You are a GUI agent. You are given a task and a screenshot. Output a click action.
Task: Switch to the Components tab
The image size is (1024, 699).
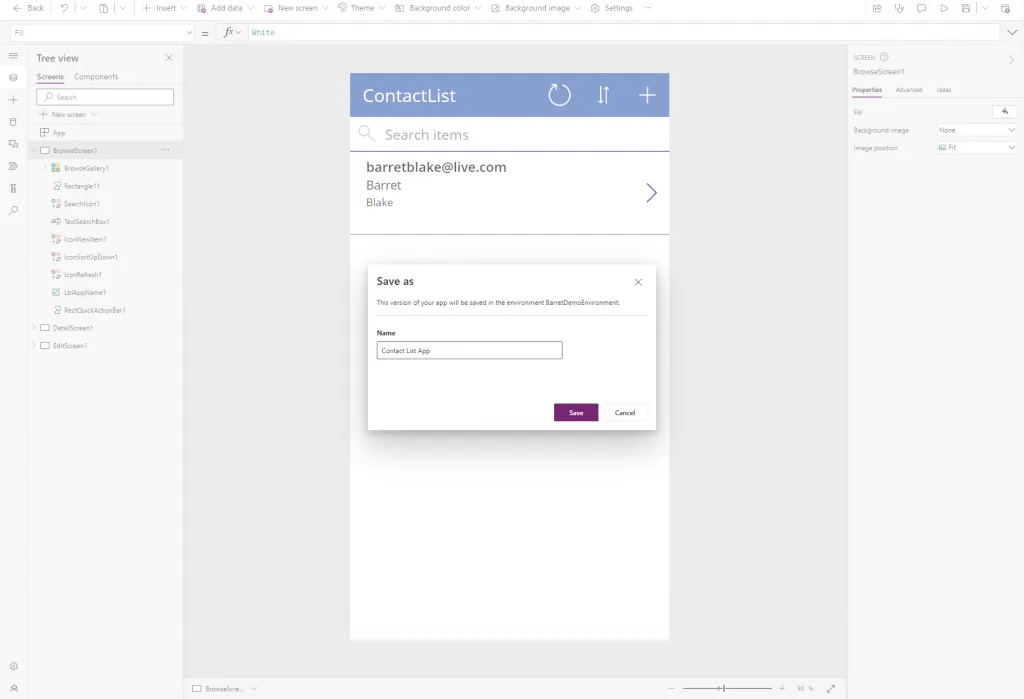pos(96,77)
